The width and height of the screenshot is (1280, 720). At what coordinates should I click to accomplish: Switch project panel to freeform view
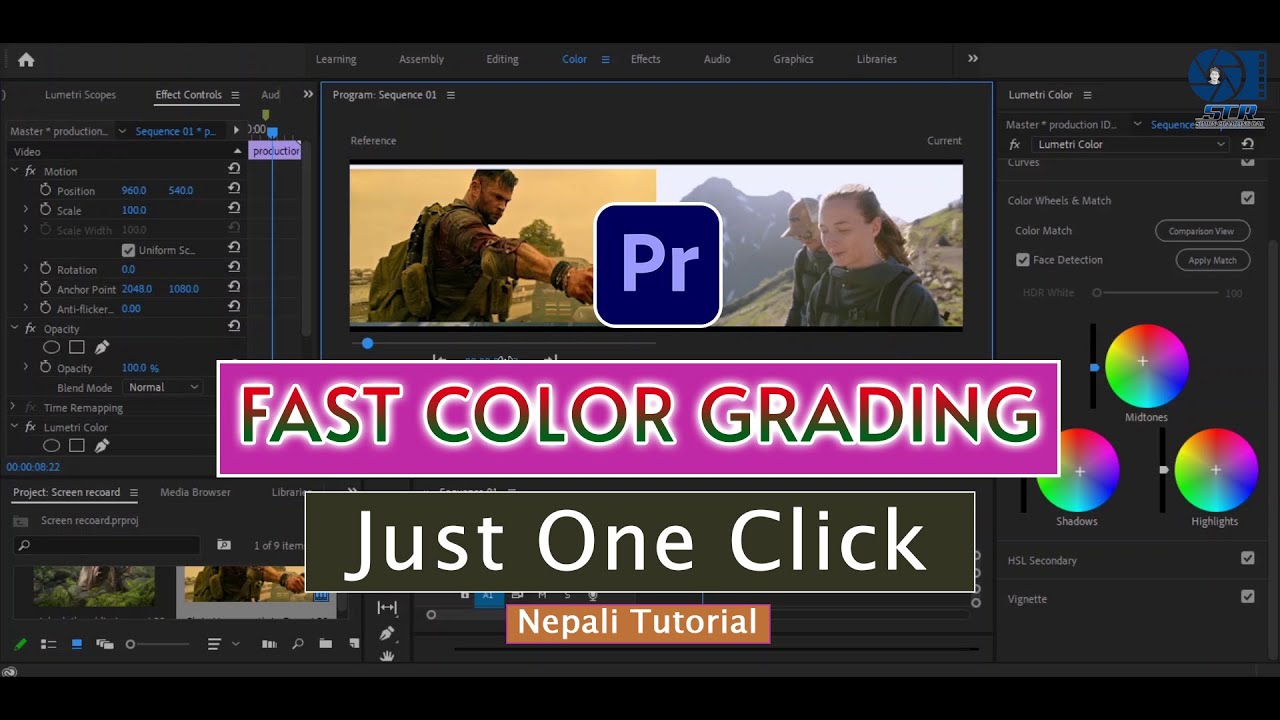point(104,645)
